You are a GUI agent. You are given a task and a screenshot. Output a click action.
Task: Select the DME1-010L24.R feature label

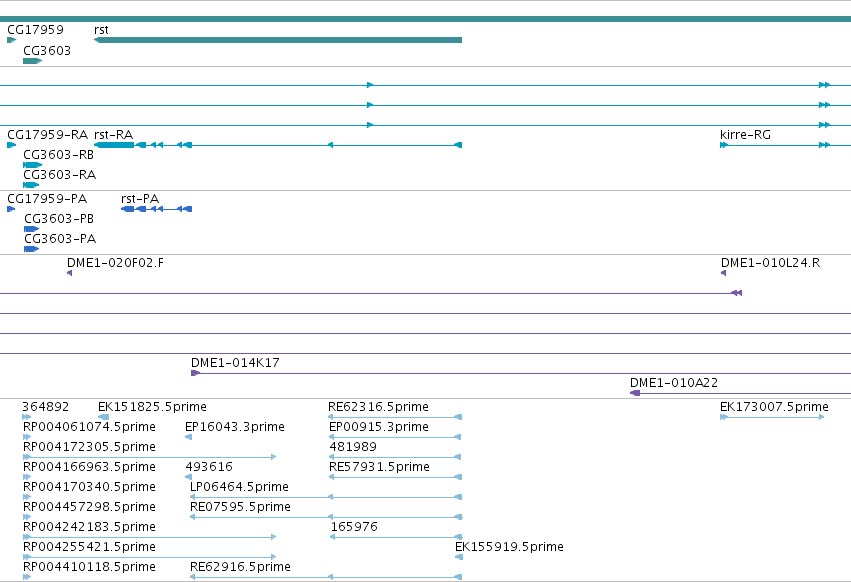(770, 263)
